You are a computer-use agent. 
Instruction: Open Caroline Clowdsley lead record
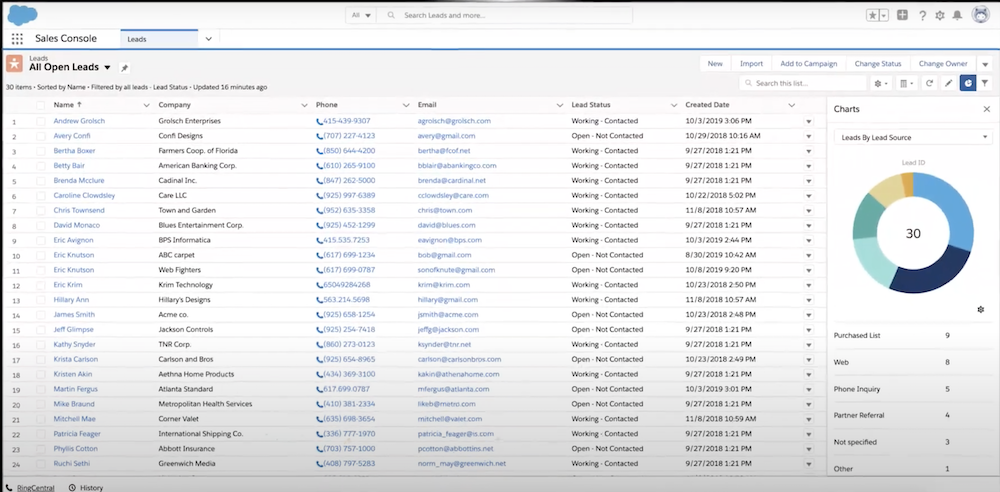pyautogui.click(x=84, y=195)
